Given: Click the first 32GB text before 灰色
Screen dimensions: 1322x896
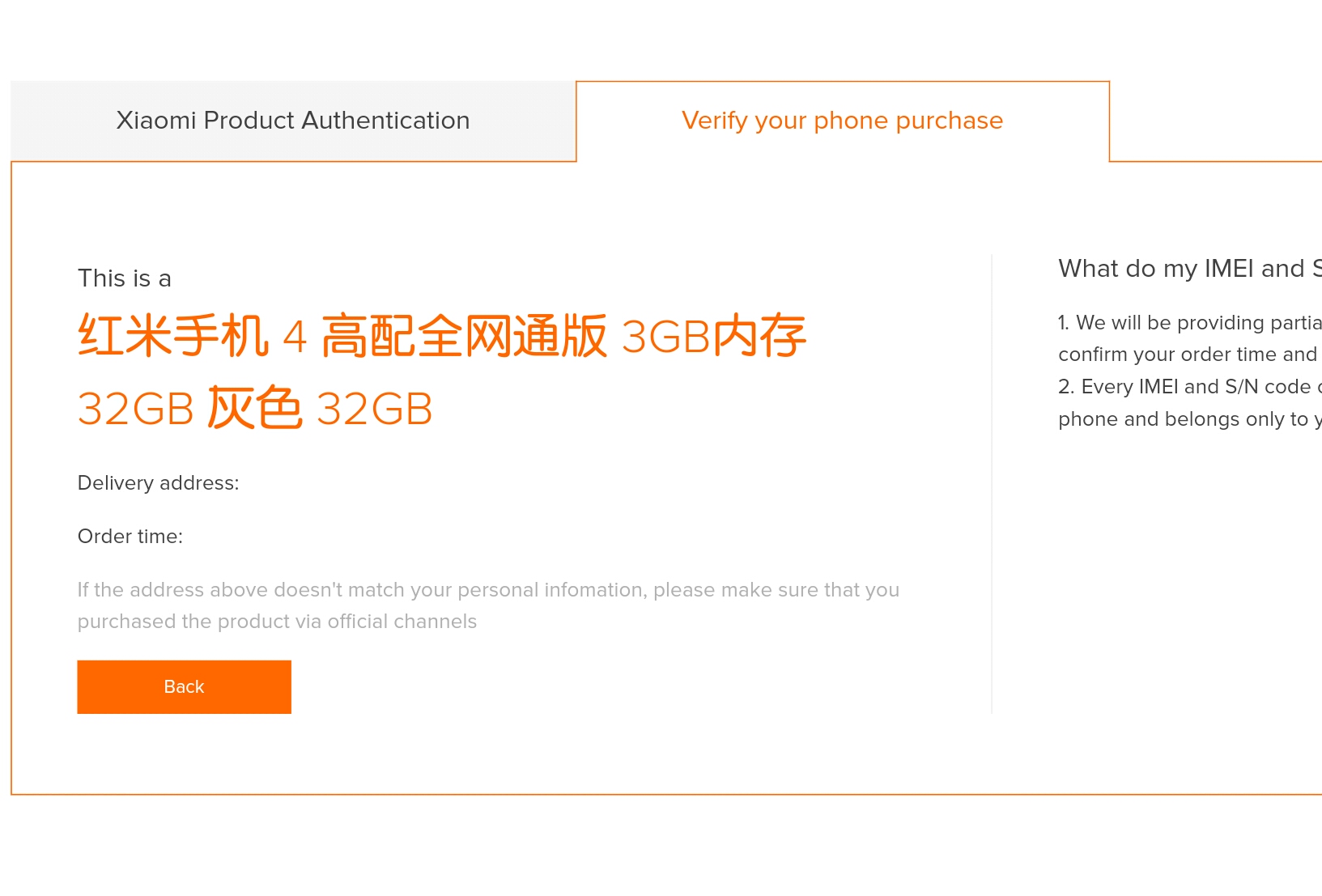Looking at the screenshot, I should [x=136, y=409].
